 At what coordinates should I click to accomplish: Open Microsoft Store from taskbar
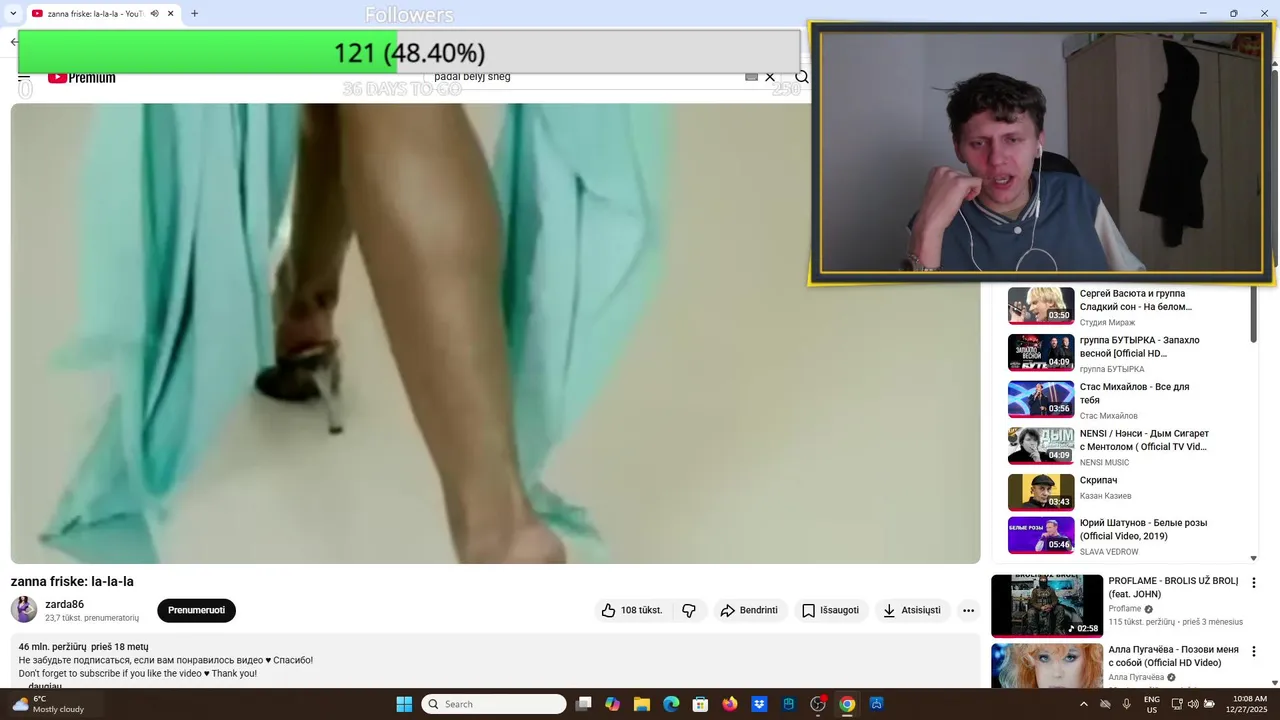701,704
